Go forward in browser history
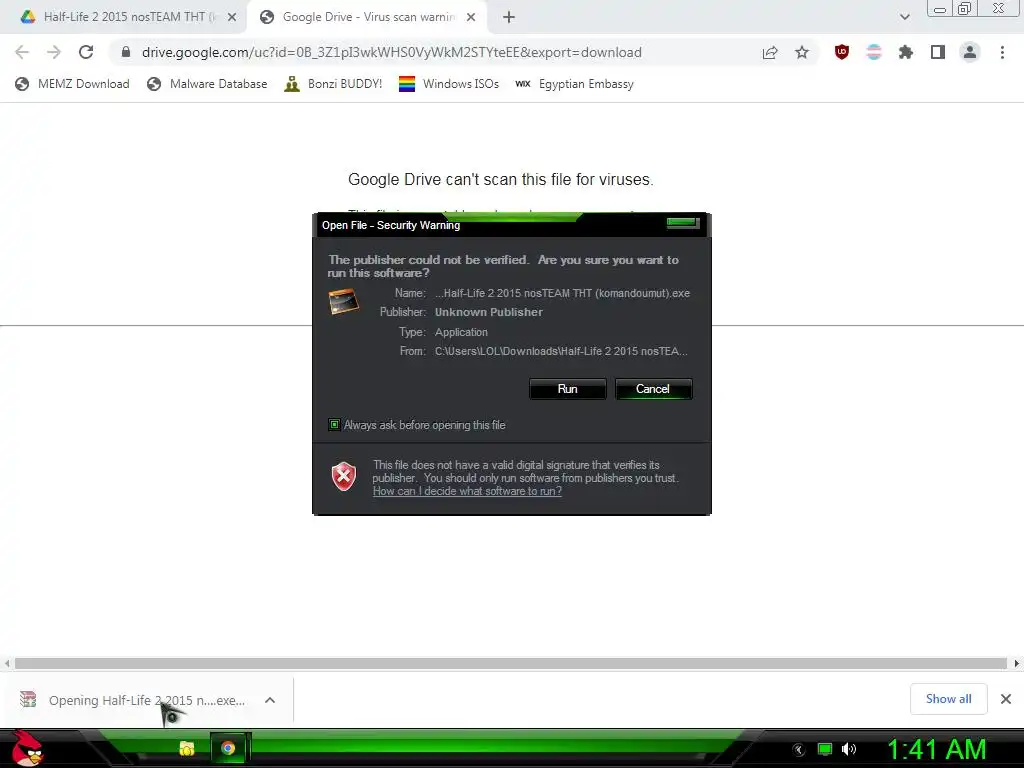Image resolution: width=1024 pixels, height=768 pixels. (x=54, y=52)
